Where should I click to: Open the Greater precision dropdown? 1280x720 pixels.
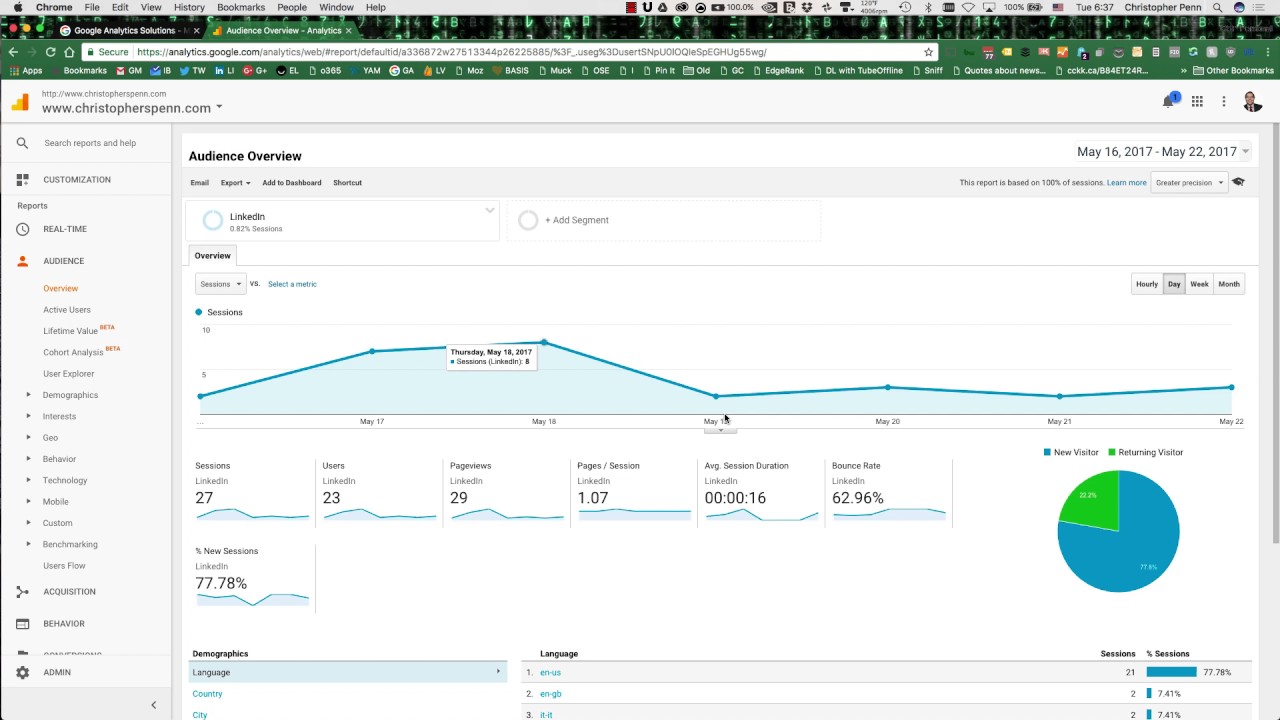(x=1189, y=183)
